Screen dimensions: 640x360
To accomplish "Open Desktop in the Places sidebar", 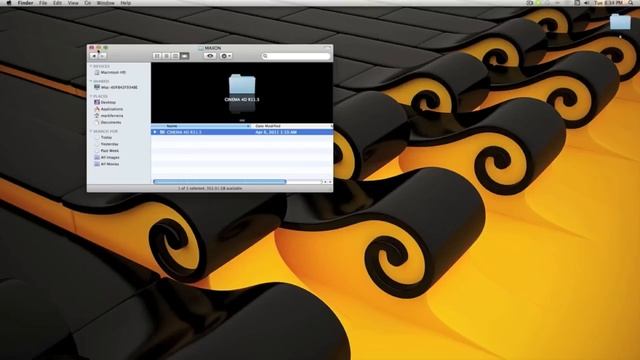I will (105, 102).
